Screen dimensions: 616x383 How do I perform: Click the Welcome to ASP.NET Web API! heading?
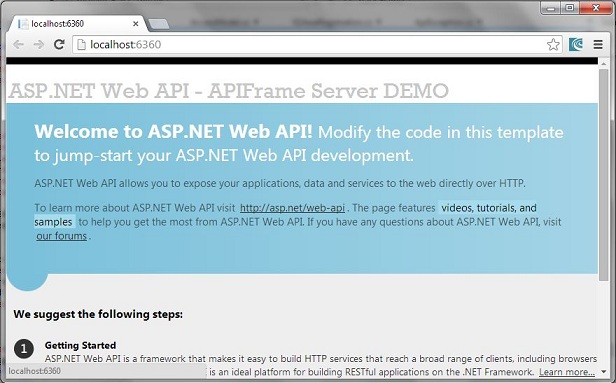tap(173, 132)
